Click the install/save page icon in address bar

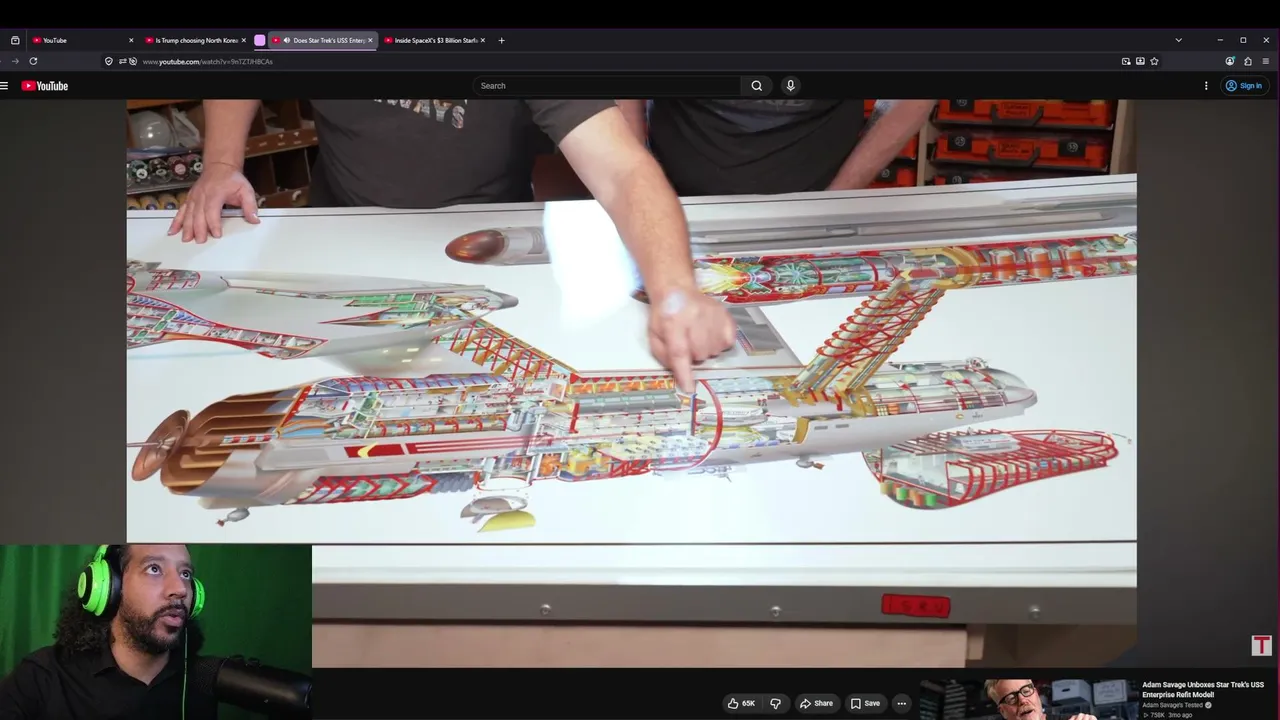point(1140,61)
